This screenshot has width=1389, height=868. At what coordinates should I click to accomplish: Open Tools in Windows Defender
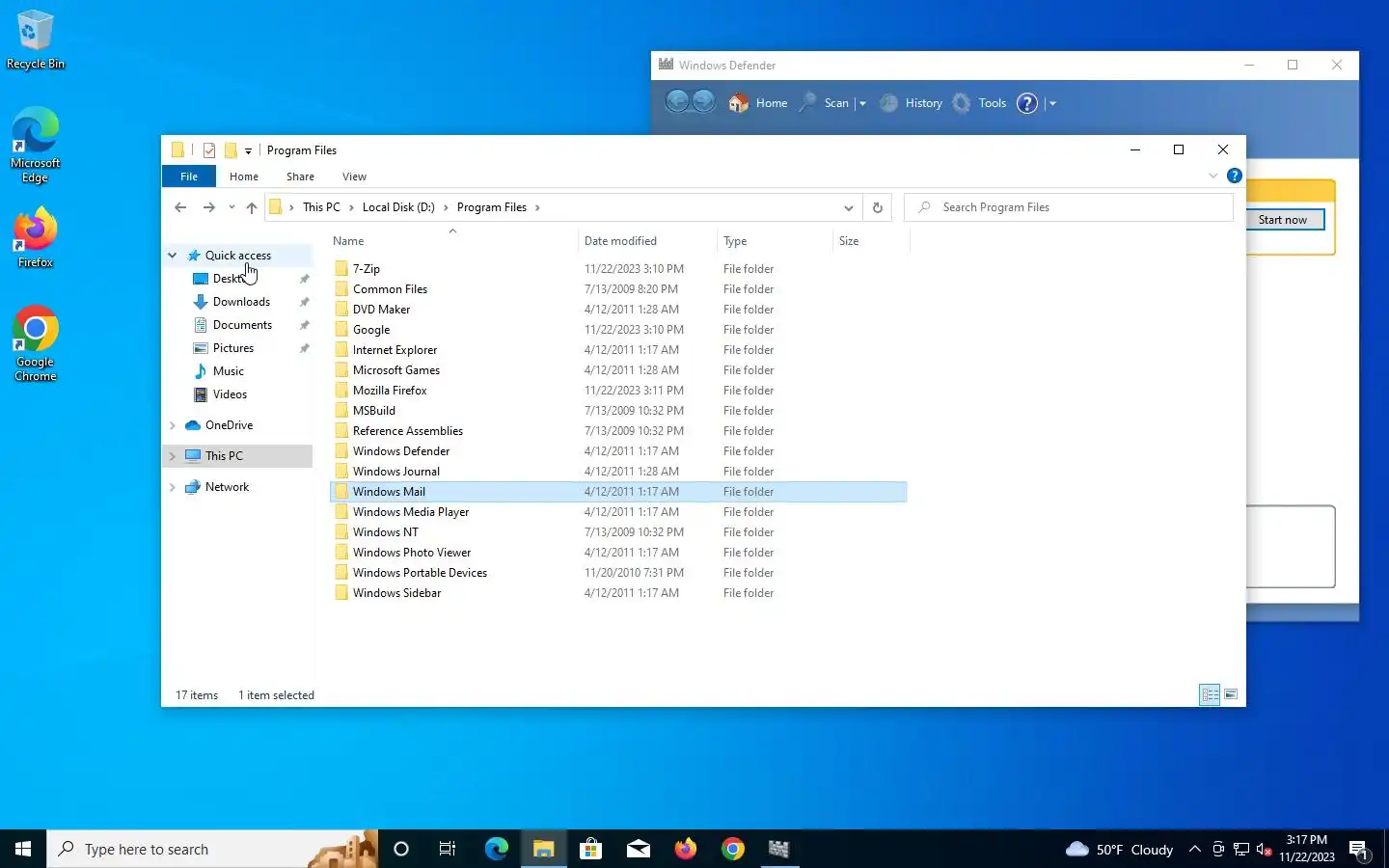pos(979,103)
